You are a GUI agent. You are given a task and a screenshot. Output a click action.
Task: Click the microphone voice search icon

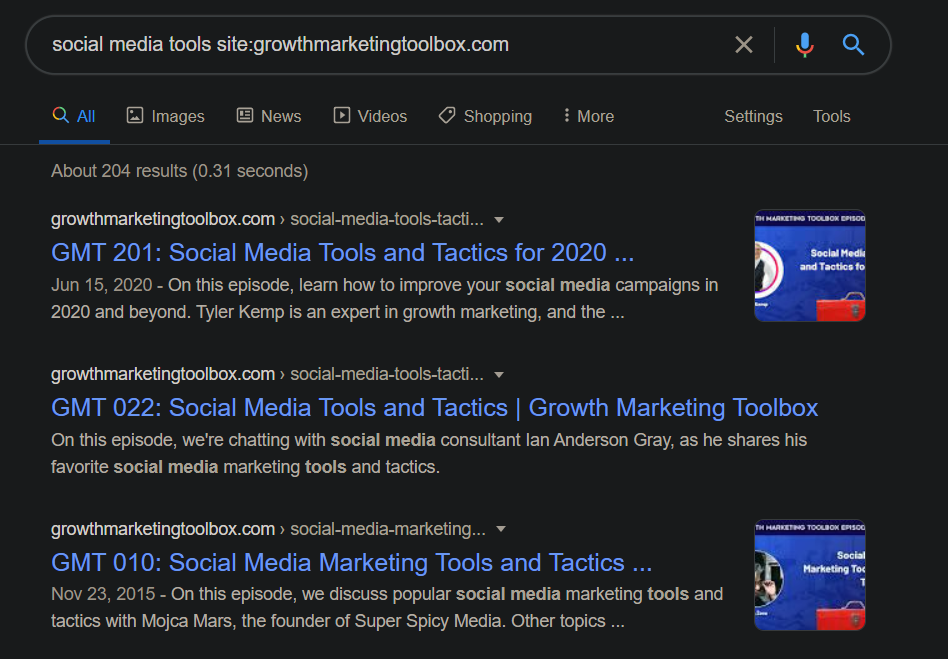[x=804, y=45]
